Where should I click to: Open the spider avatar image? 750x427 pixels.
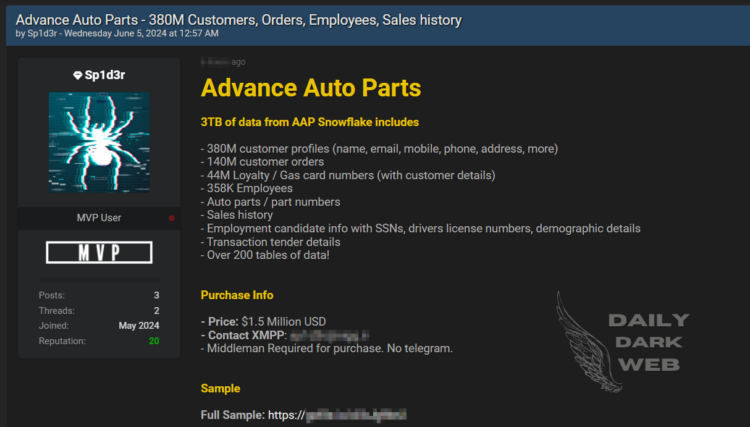pos(99,142)
